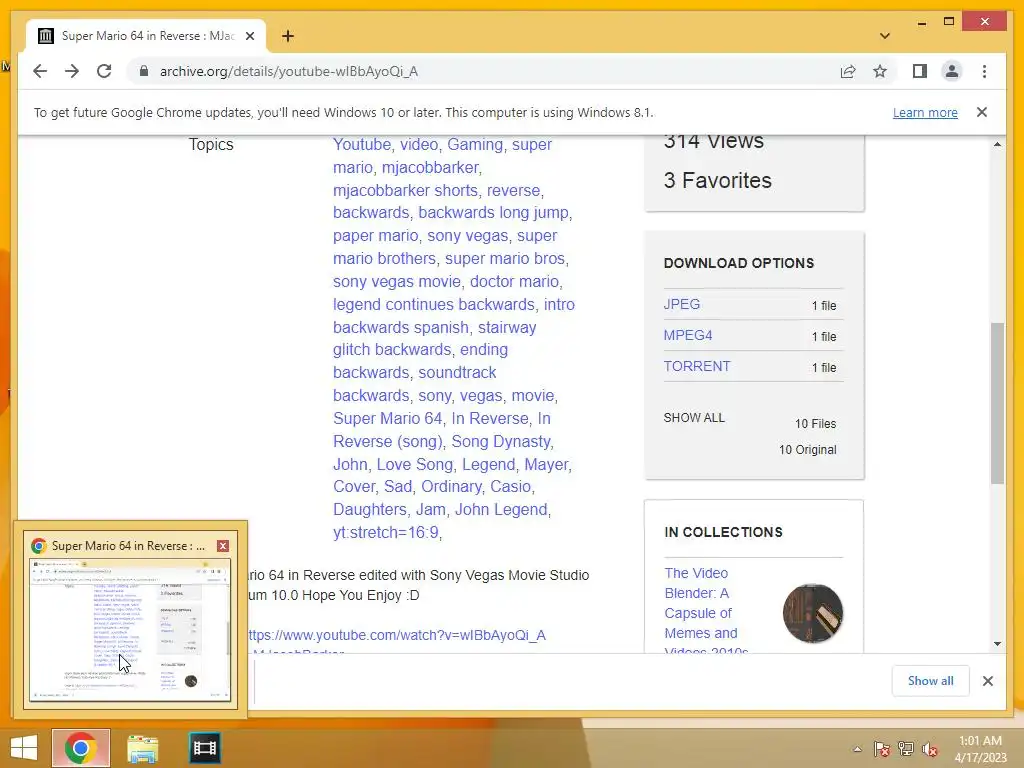Close the Super Mario 64 tab
1024x768 pixels.
pyautogui.click(x=249, y=36)
